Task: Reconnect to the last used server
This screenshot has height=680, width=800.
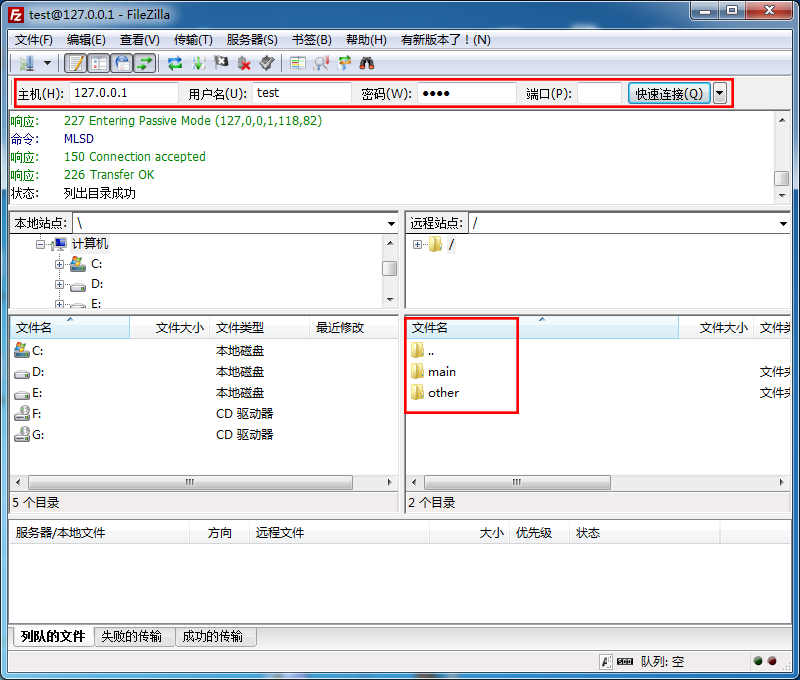Action: [267, 63]
